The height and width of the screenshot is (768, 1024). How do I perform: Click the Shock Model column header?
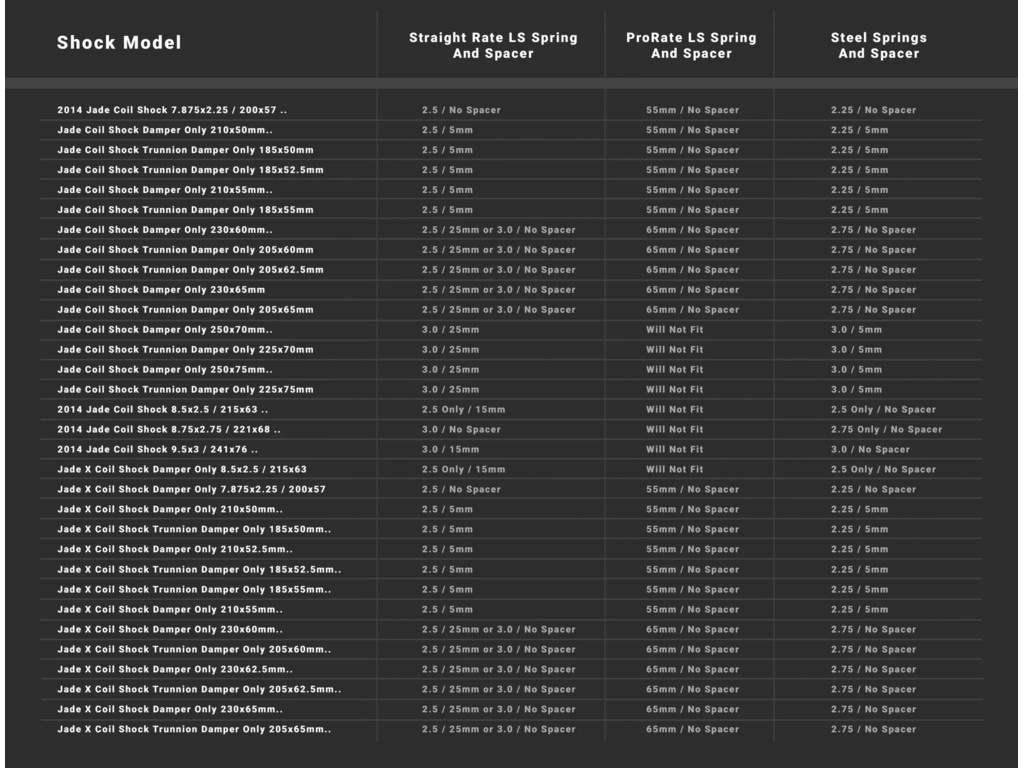(119, 43)
